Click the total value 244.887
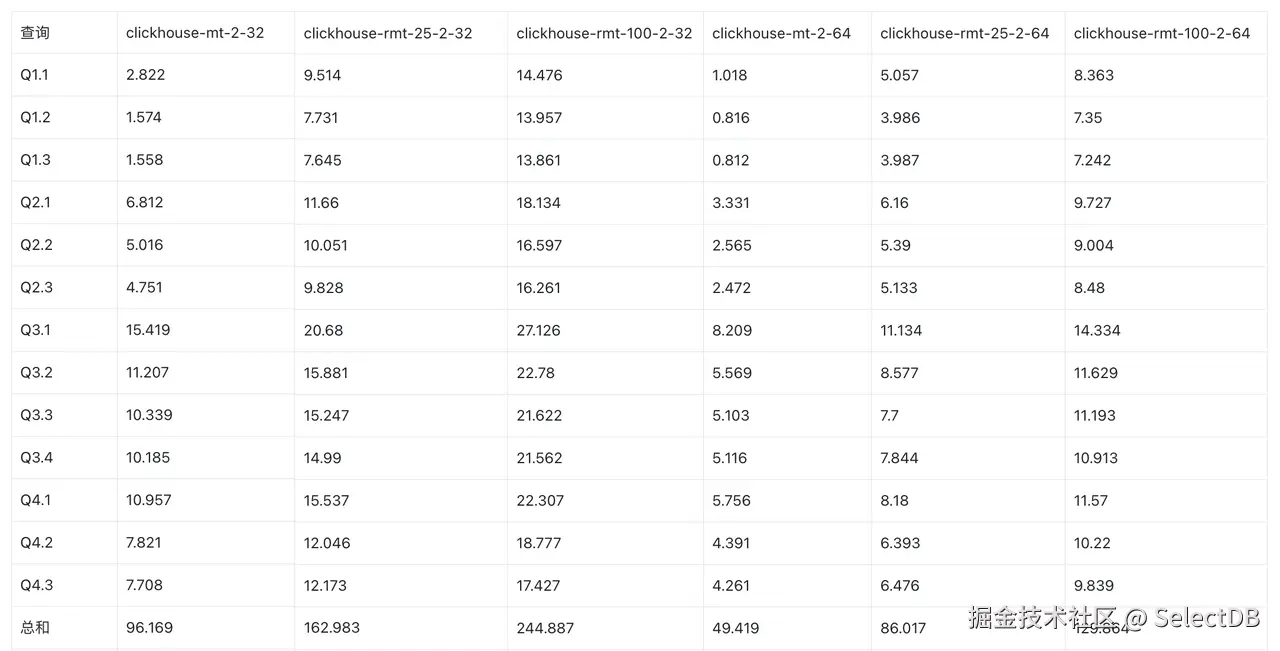This screenshot has height=651, width=1280. click(x=545, y=628)
